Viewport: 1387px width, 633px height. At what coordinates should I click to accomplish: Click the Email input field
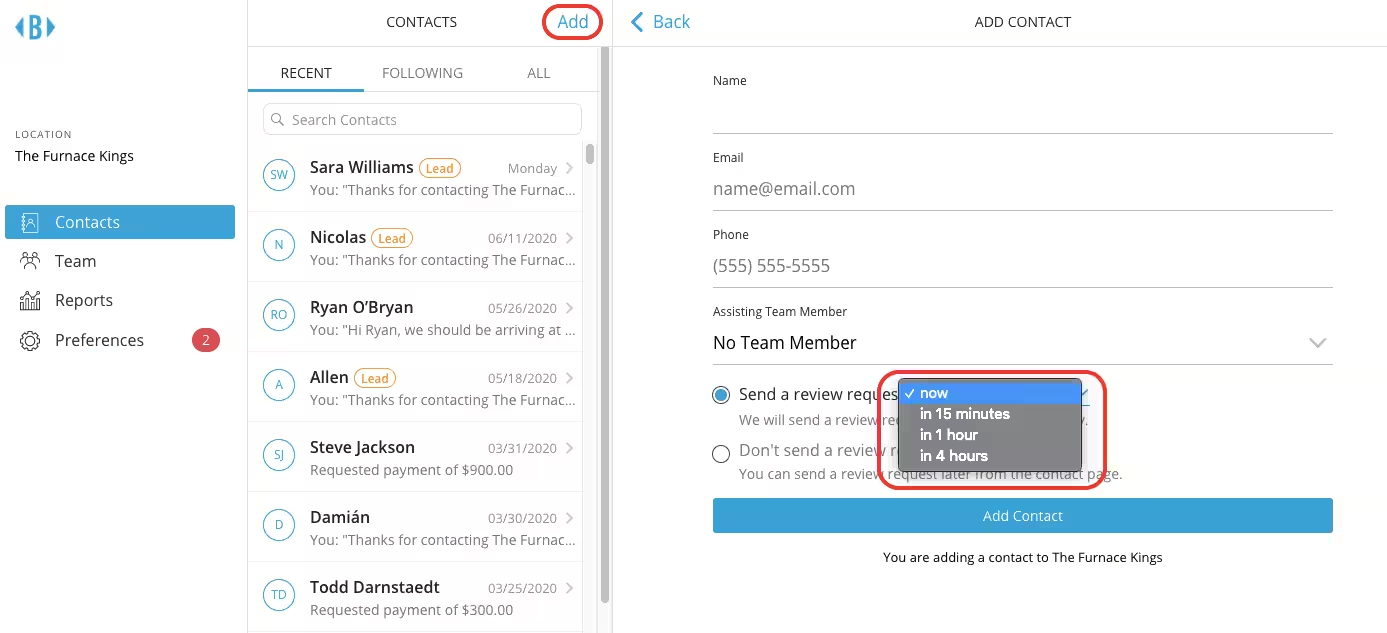point(1022,189)
